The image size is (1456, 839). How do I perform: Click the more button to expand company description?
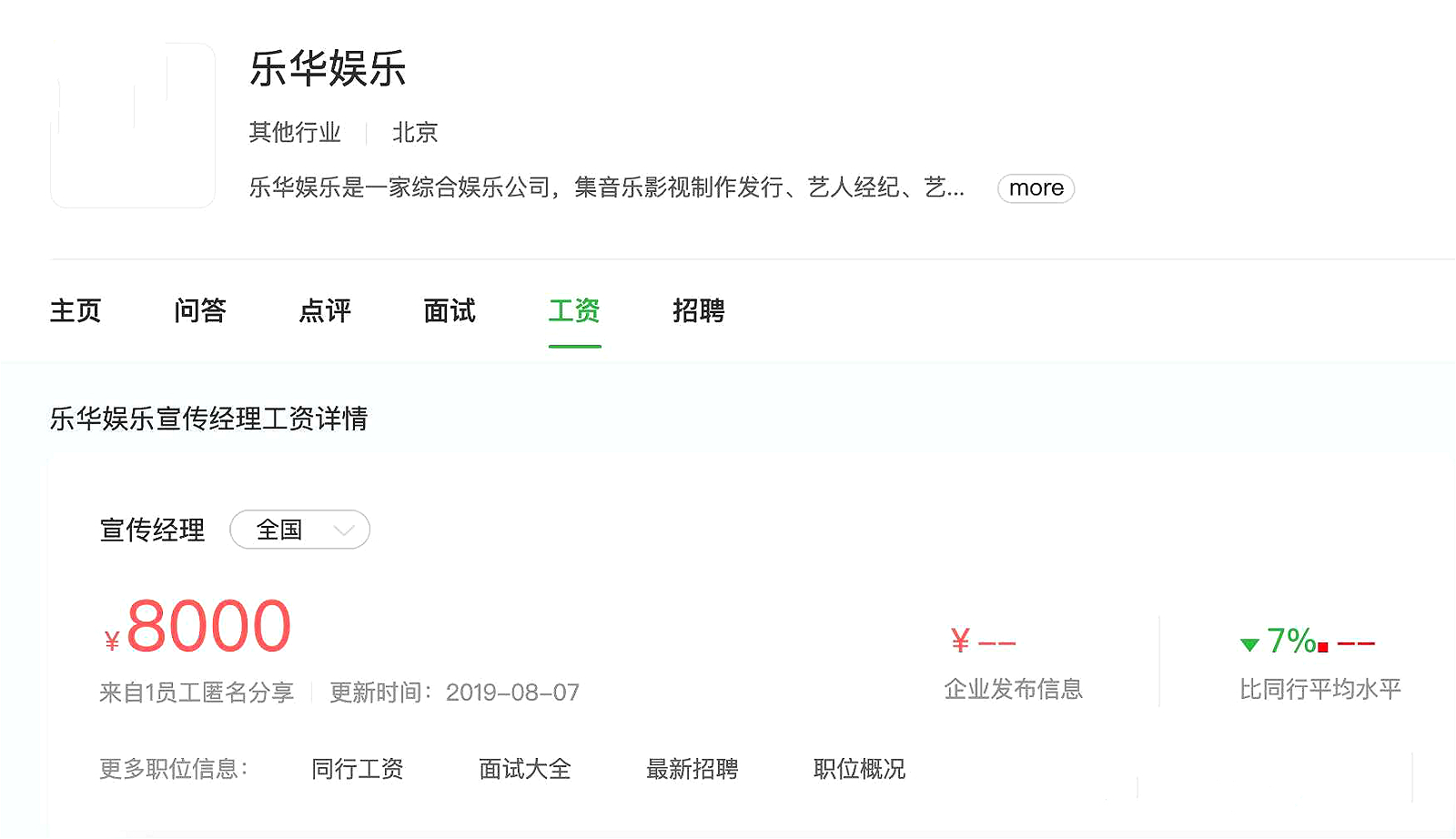1035,188
